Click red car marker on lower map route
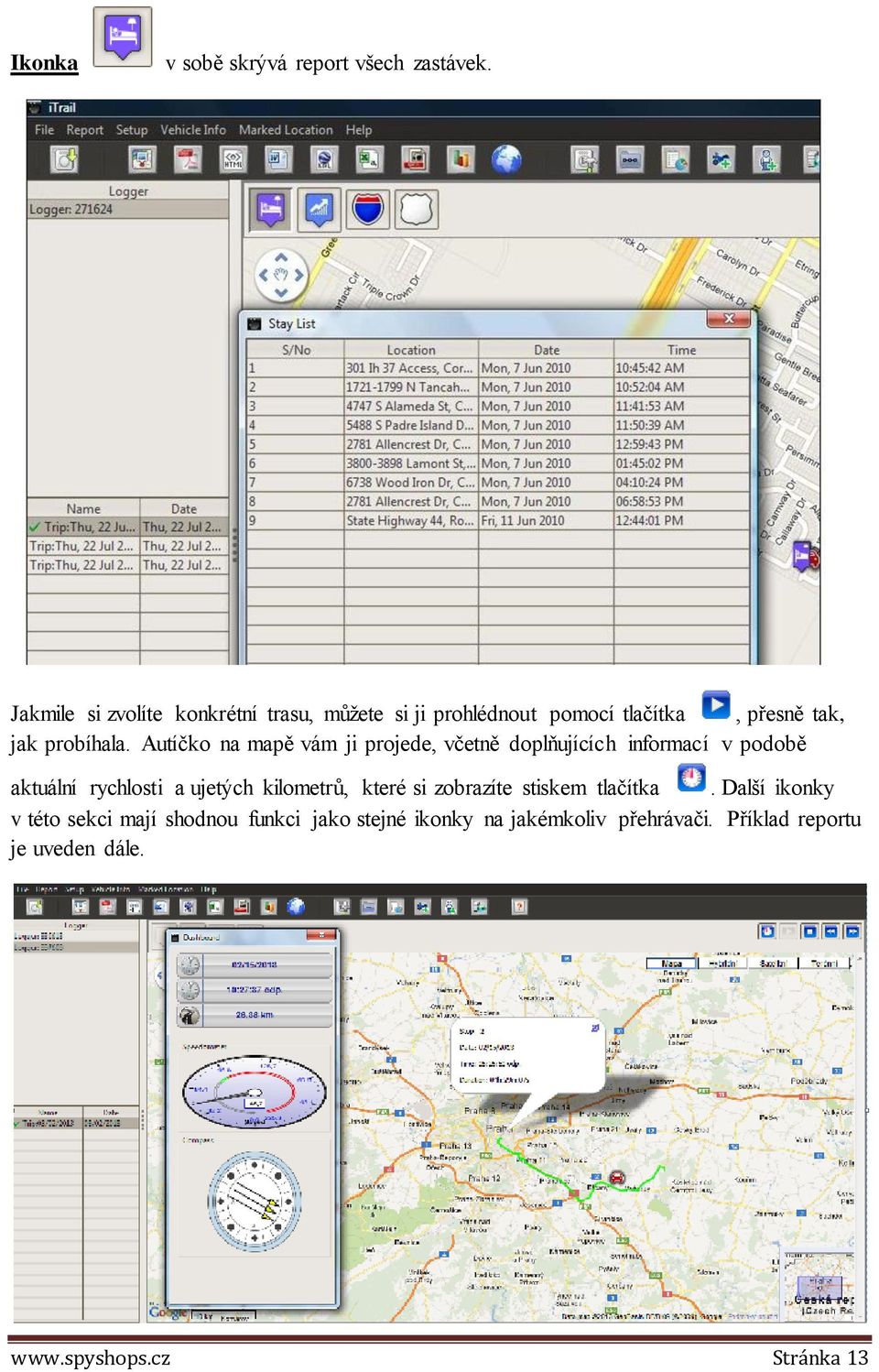Viewport: 879px width, 1372px height. point(617,1177)
